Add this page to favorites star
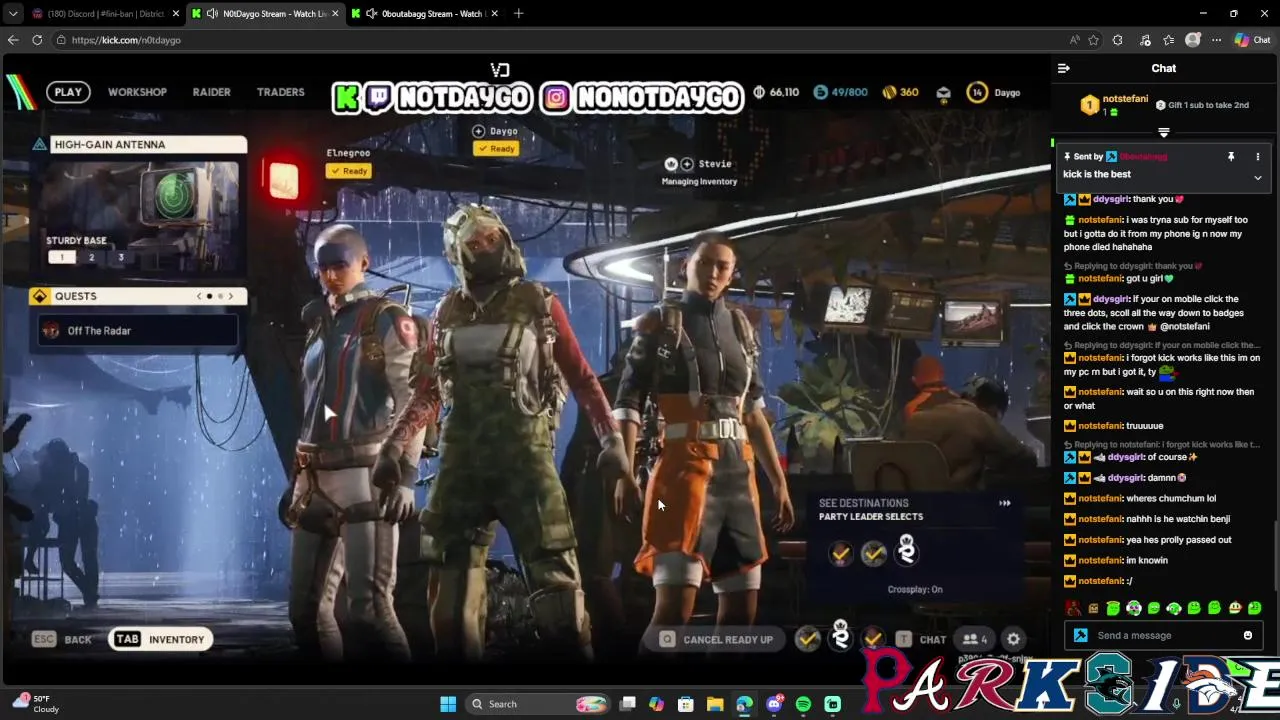 point(1093,40)
